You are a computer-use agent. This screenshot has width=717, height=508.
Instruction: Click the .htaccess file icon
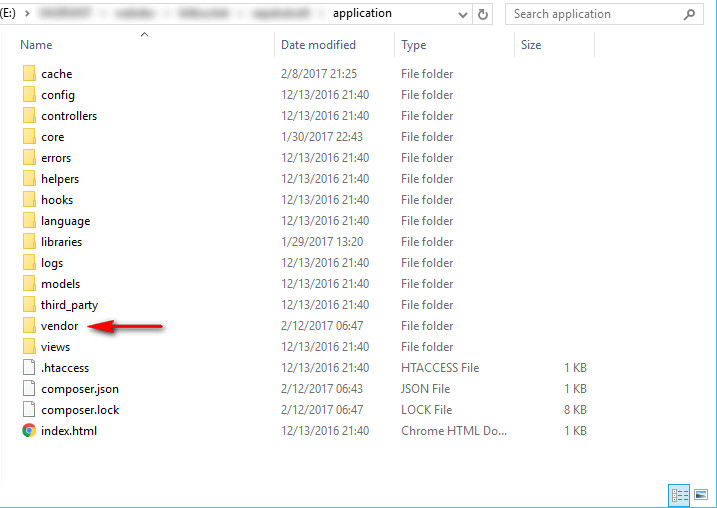(29, 368)
